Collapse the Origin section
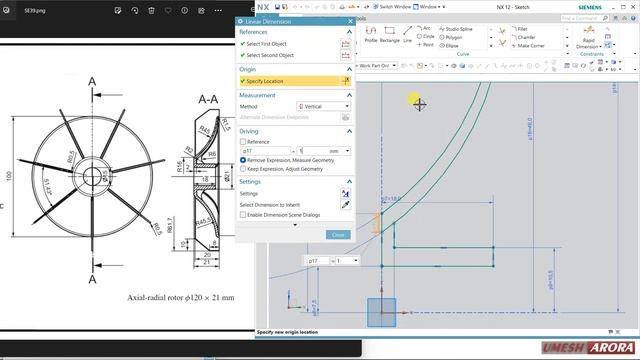This screenshot has height=360, width=640. coord(349,69)
